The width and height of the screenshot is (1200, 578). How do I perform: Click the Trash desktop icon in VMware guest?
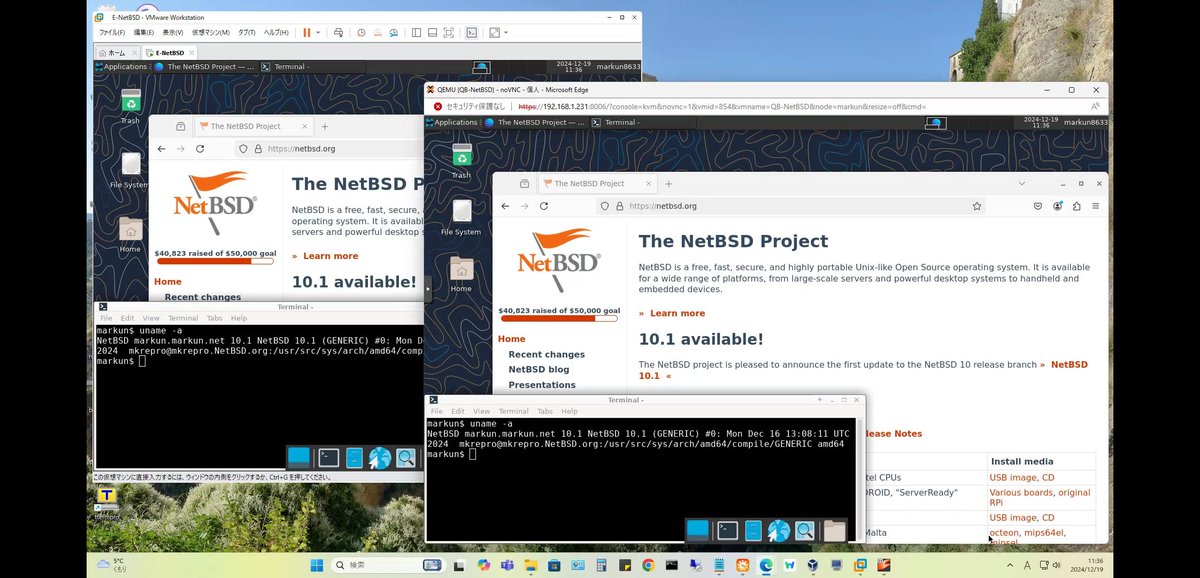pos(130,106)
